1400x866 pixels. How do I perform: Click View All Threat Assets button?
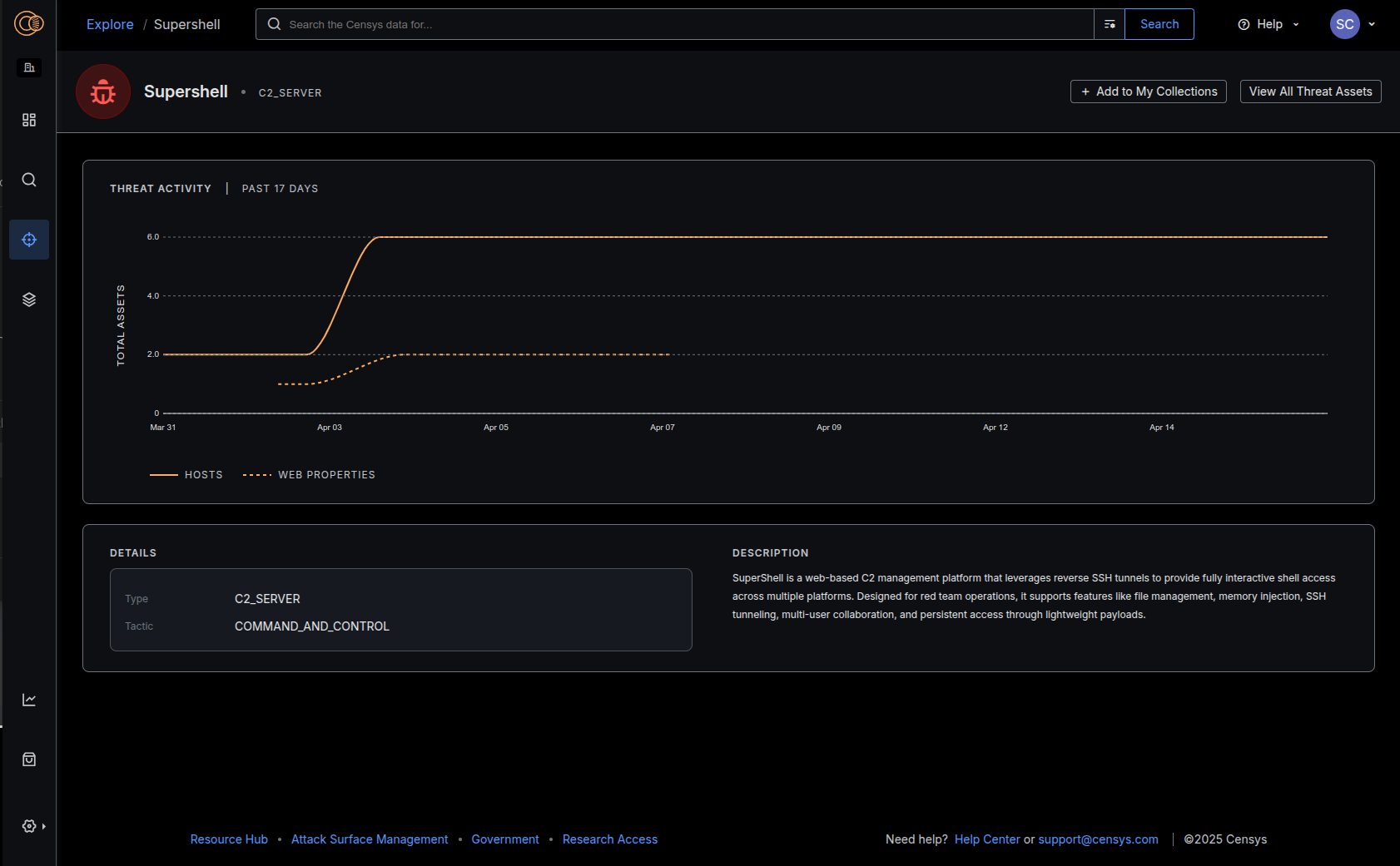click(1310, 92)
